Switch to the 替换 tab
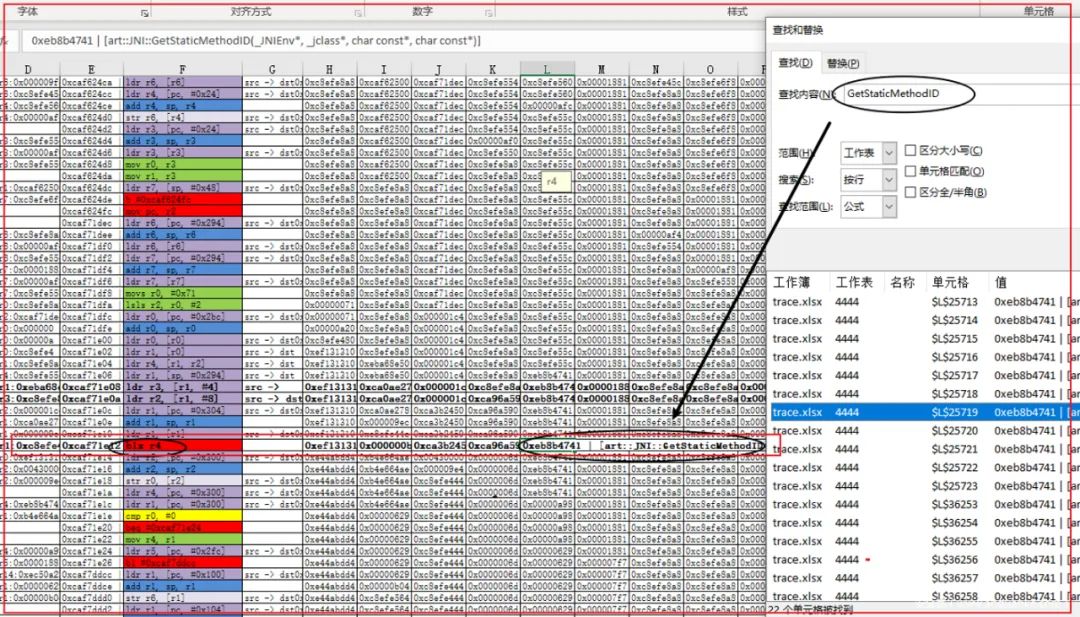1080x617 pixels. 843,63
